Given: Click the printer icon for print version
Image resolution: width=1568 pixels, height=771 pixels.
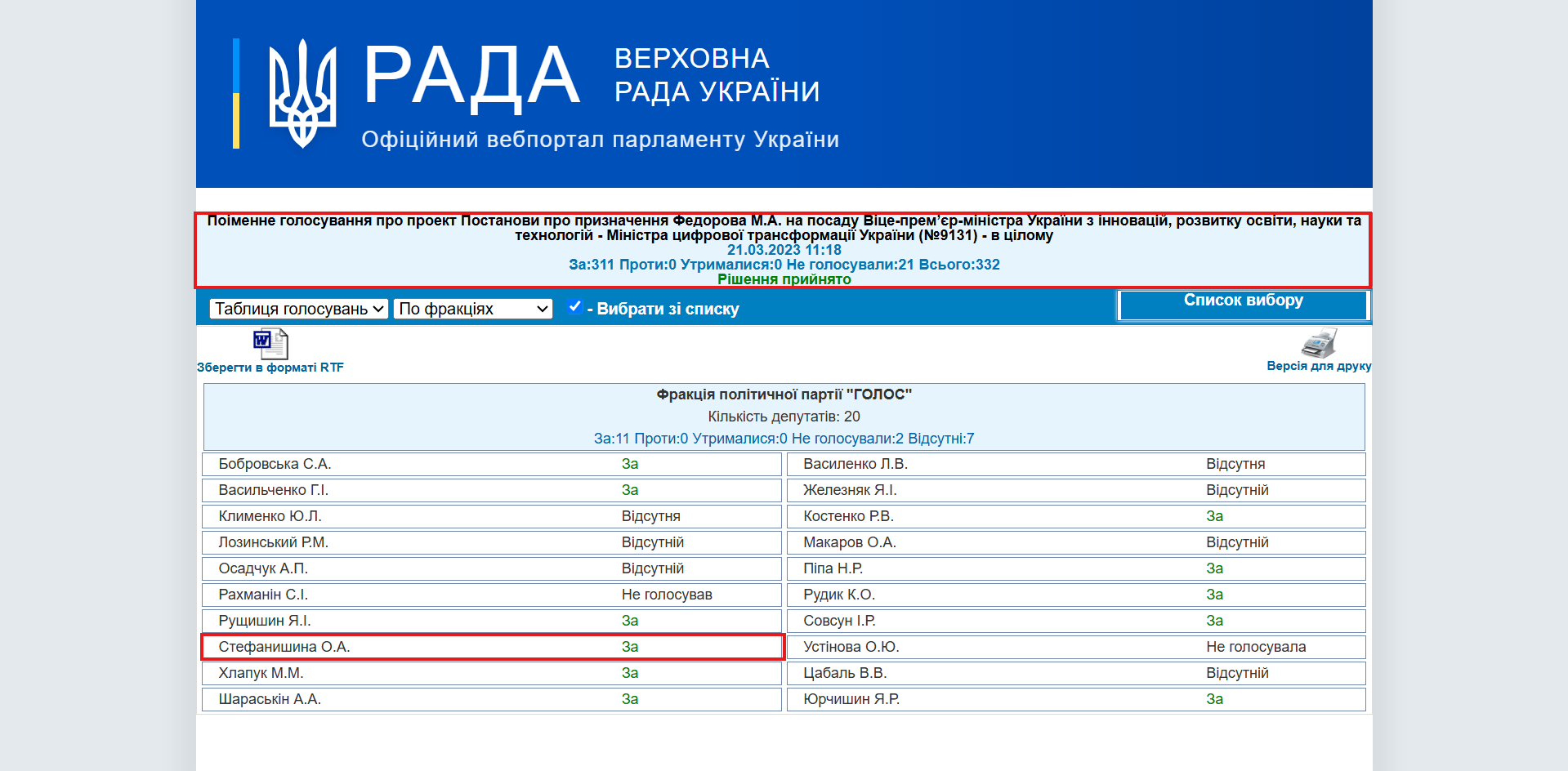Looking at the screenshot, I should click(1319, 343).
